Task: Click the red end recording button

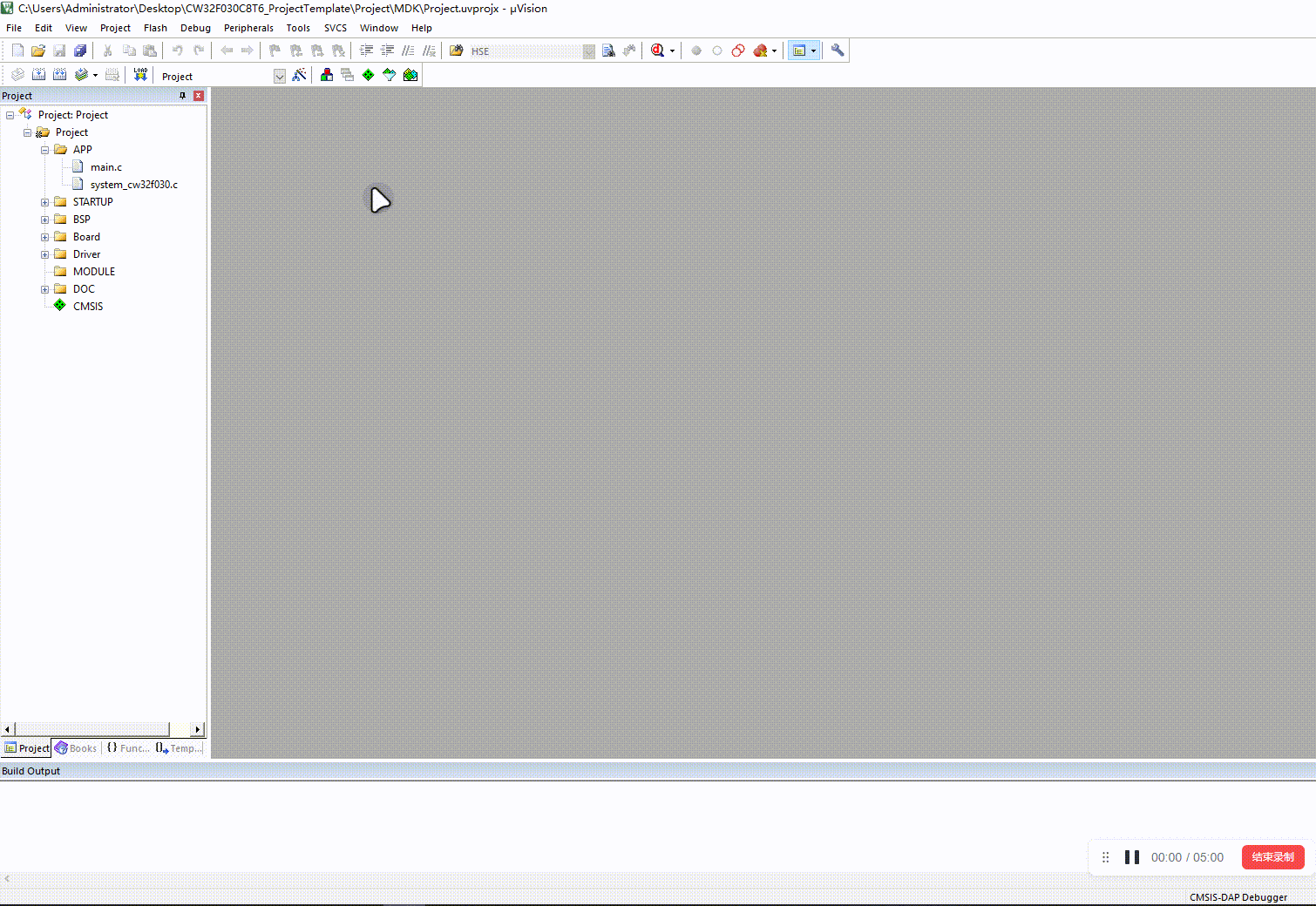Action: pyautogui.click(x=1272, y=857)
